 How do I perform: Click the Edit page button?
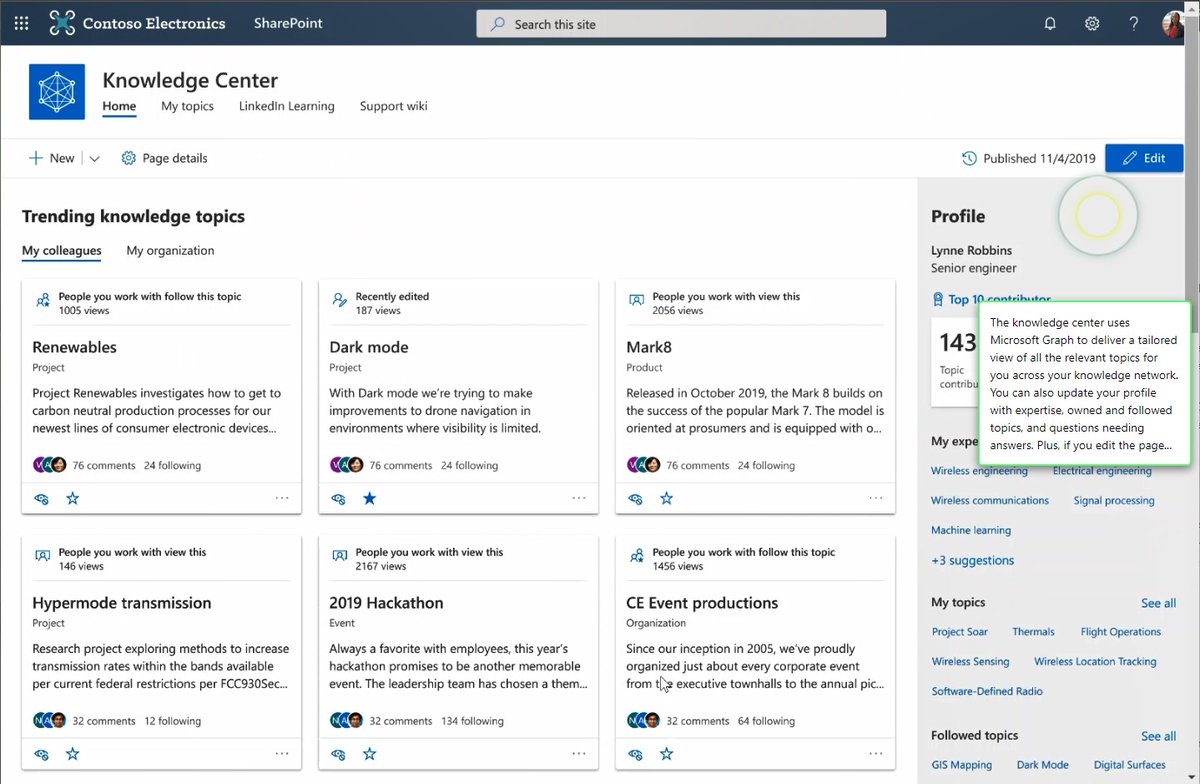pos(1144,158)
